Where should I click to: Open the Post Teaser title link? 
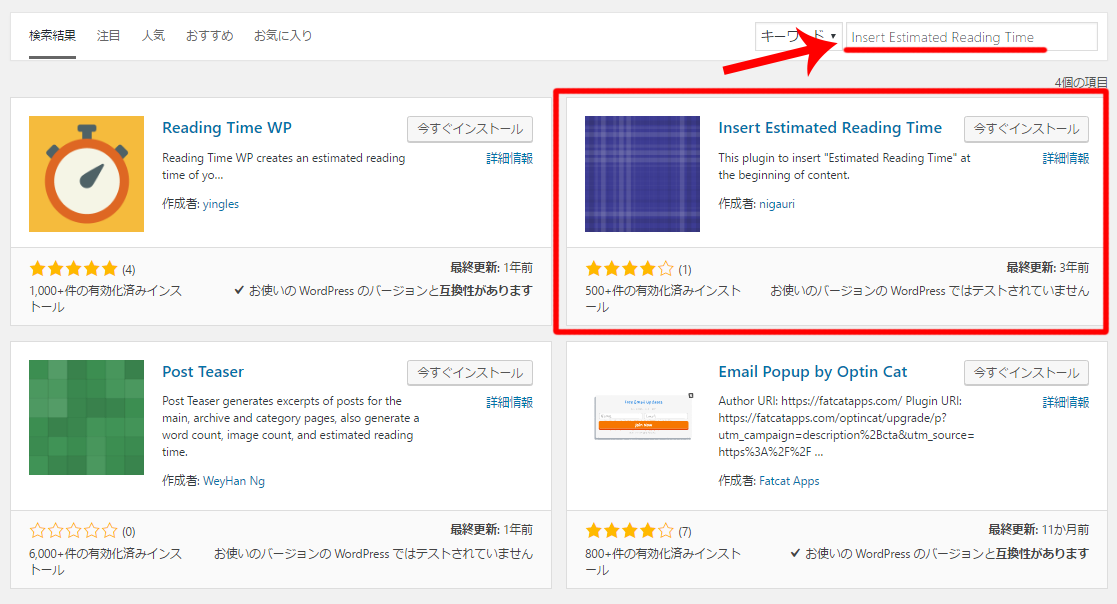(x=203, y=372)
